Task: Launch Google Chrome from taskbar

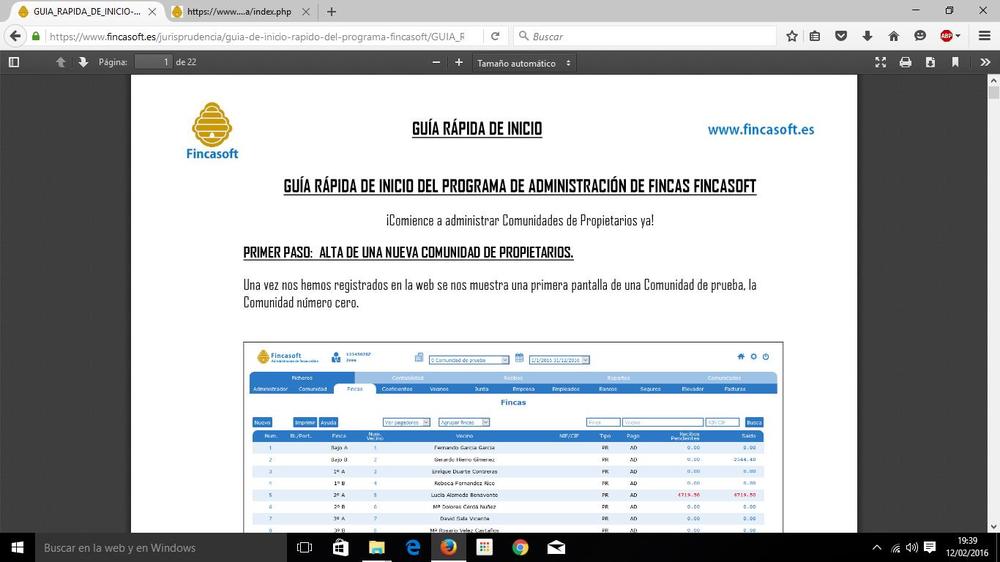Action: [x=520, y=547]
